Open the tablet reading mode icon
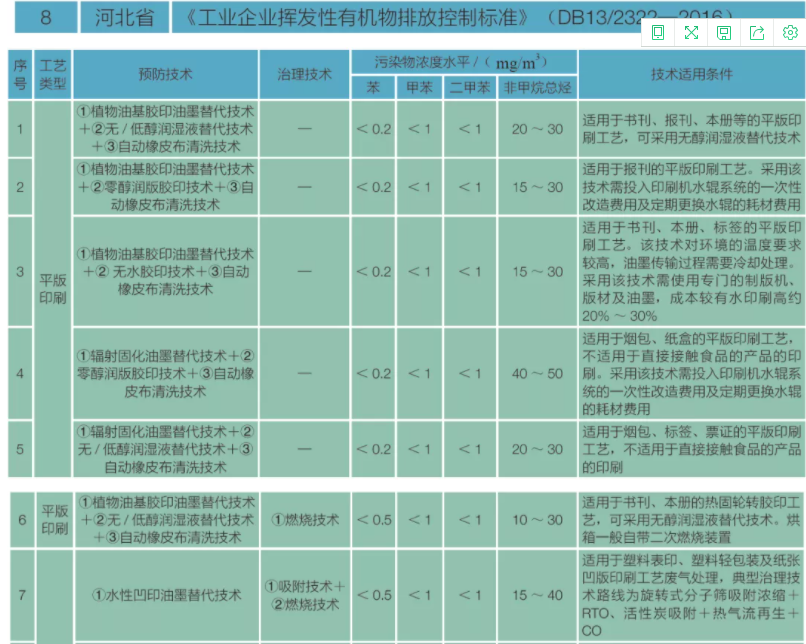The image size is (806, 644). pyautogui.click(x=657, y=33)
